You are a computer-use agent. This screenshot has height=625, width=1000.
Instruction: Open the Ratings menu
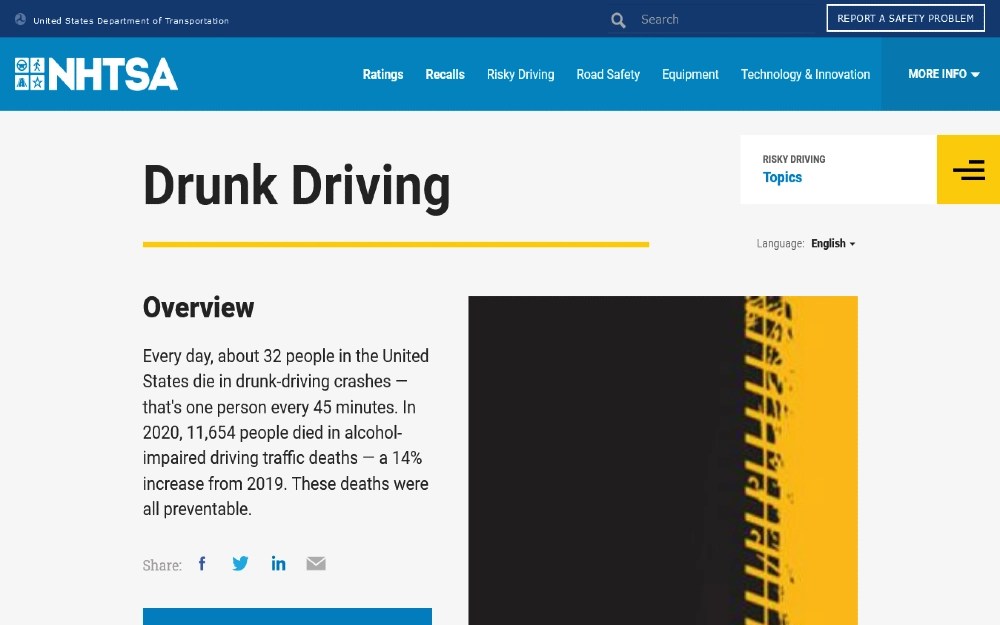coord(383,75)
